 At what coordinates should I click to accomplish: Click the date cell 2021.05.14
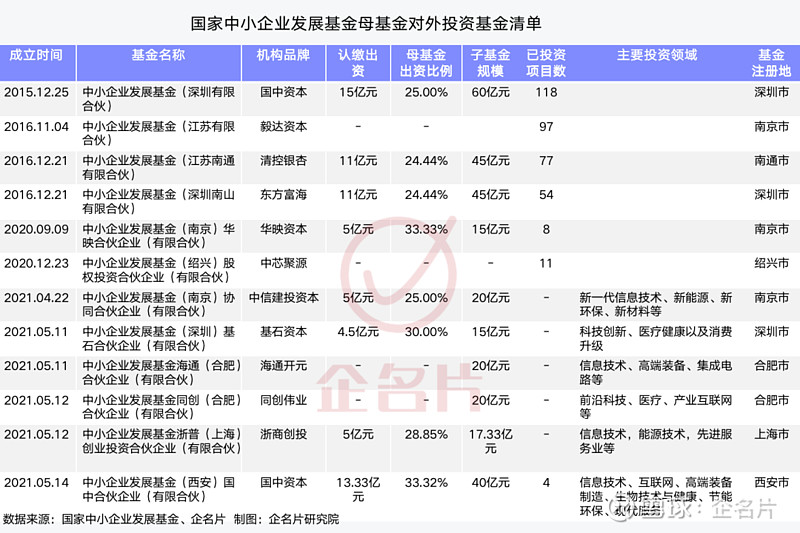pos(36,482)
